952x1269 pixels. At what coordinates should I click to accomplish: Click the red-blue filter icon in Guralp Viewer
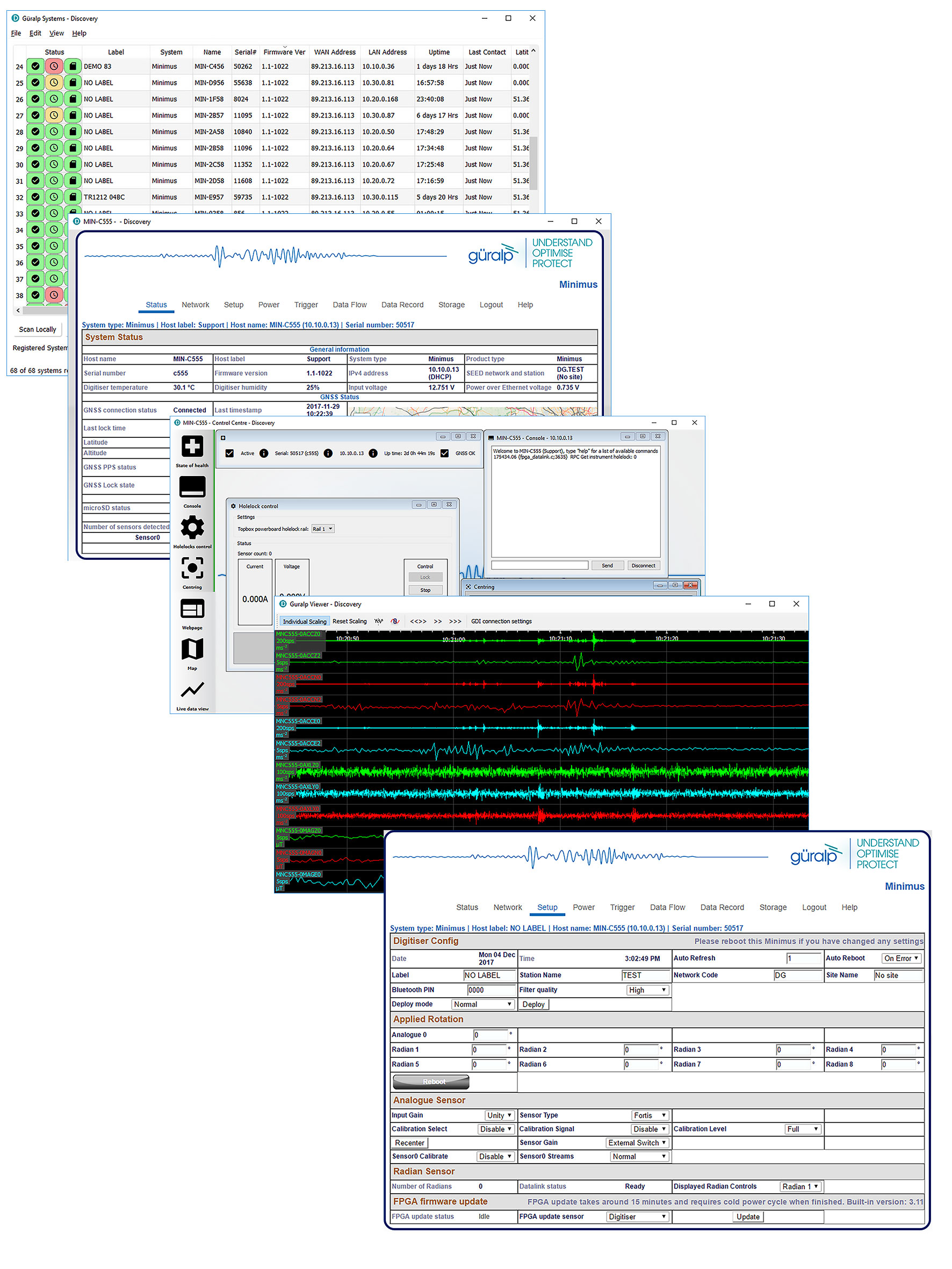click(395, 621)
